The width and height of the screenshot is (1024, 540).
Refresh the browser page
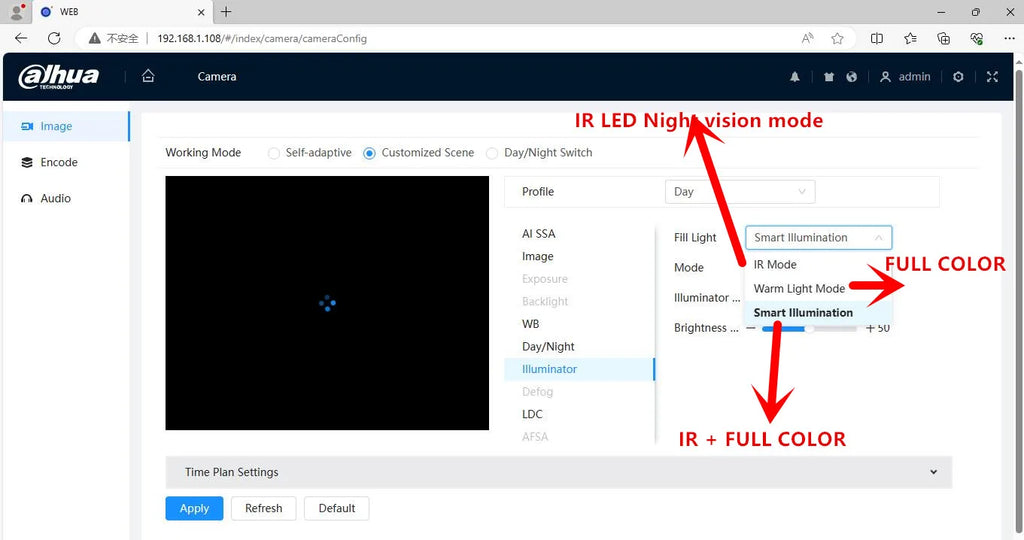click(54, 38)
